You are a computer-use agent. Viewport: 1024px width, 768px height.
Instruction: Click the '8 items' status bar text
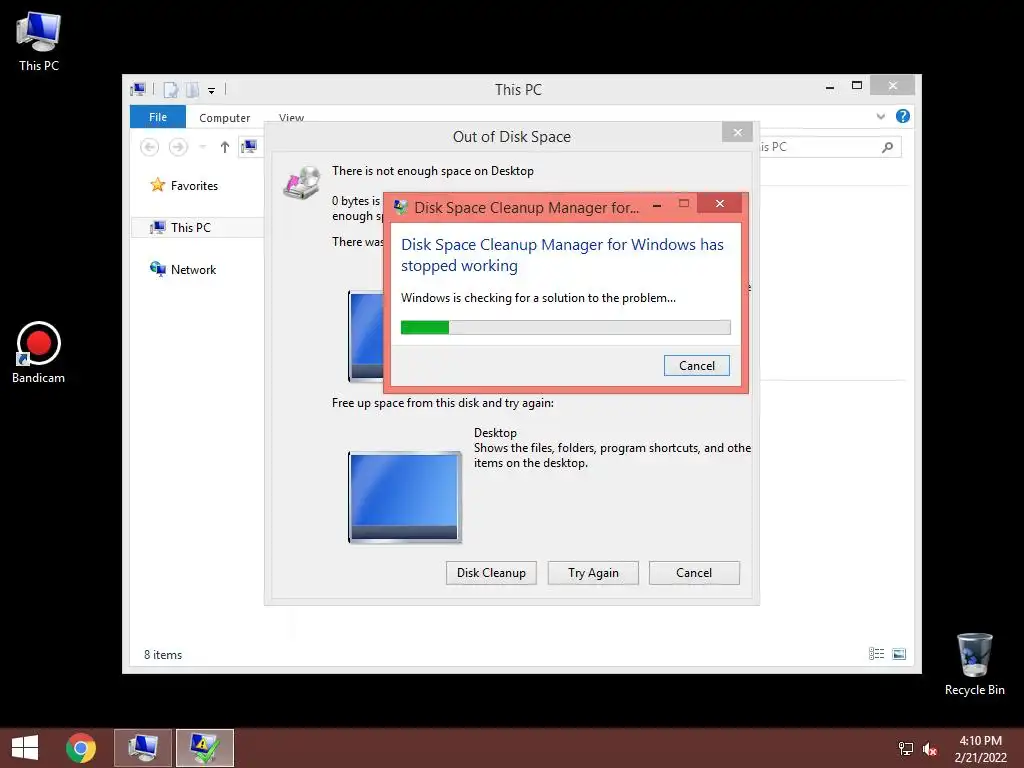coord(163,654)
